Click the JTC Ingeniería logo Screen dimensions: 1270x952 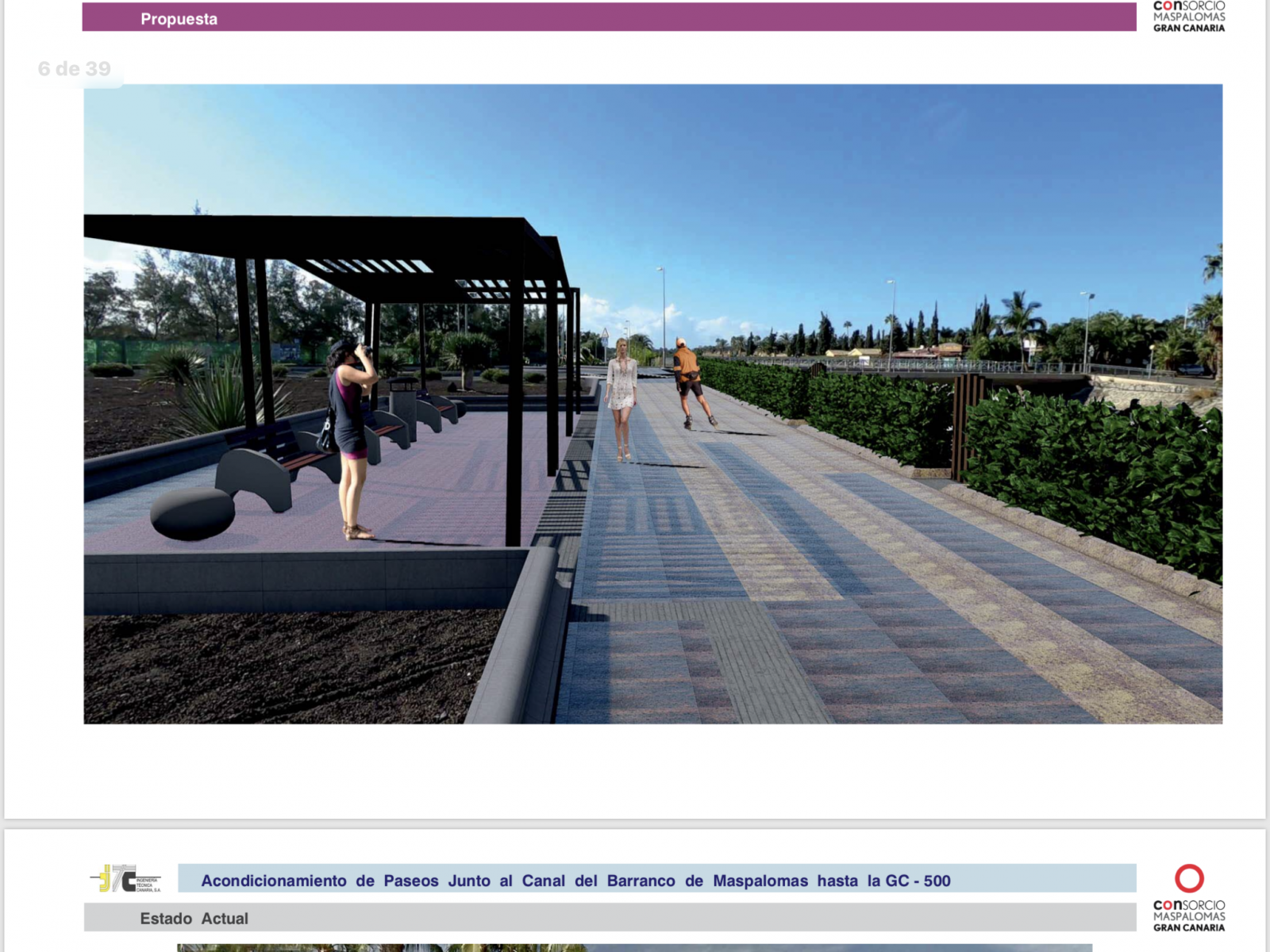[125, 879]
